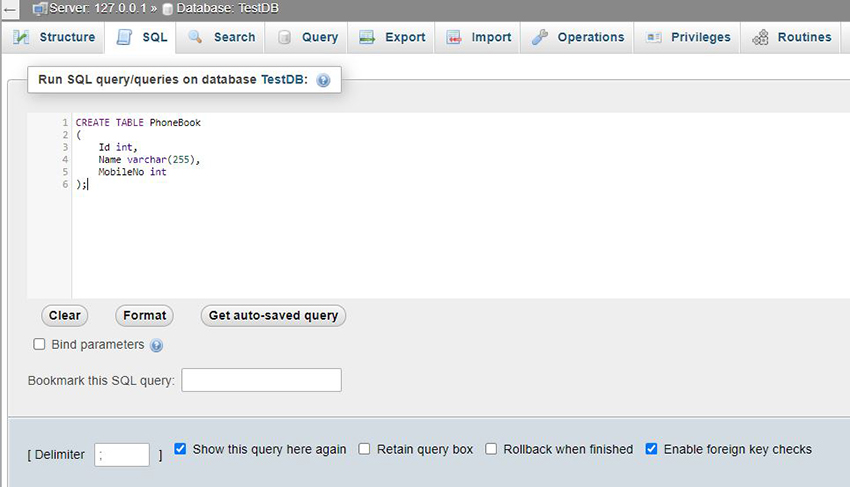Click the SQL tab scroll icon
850x487 pixels.
coord(124,37)
